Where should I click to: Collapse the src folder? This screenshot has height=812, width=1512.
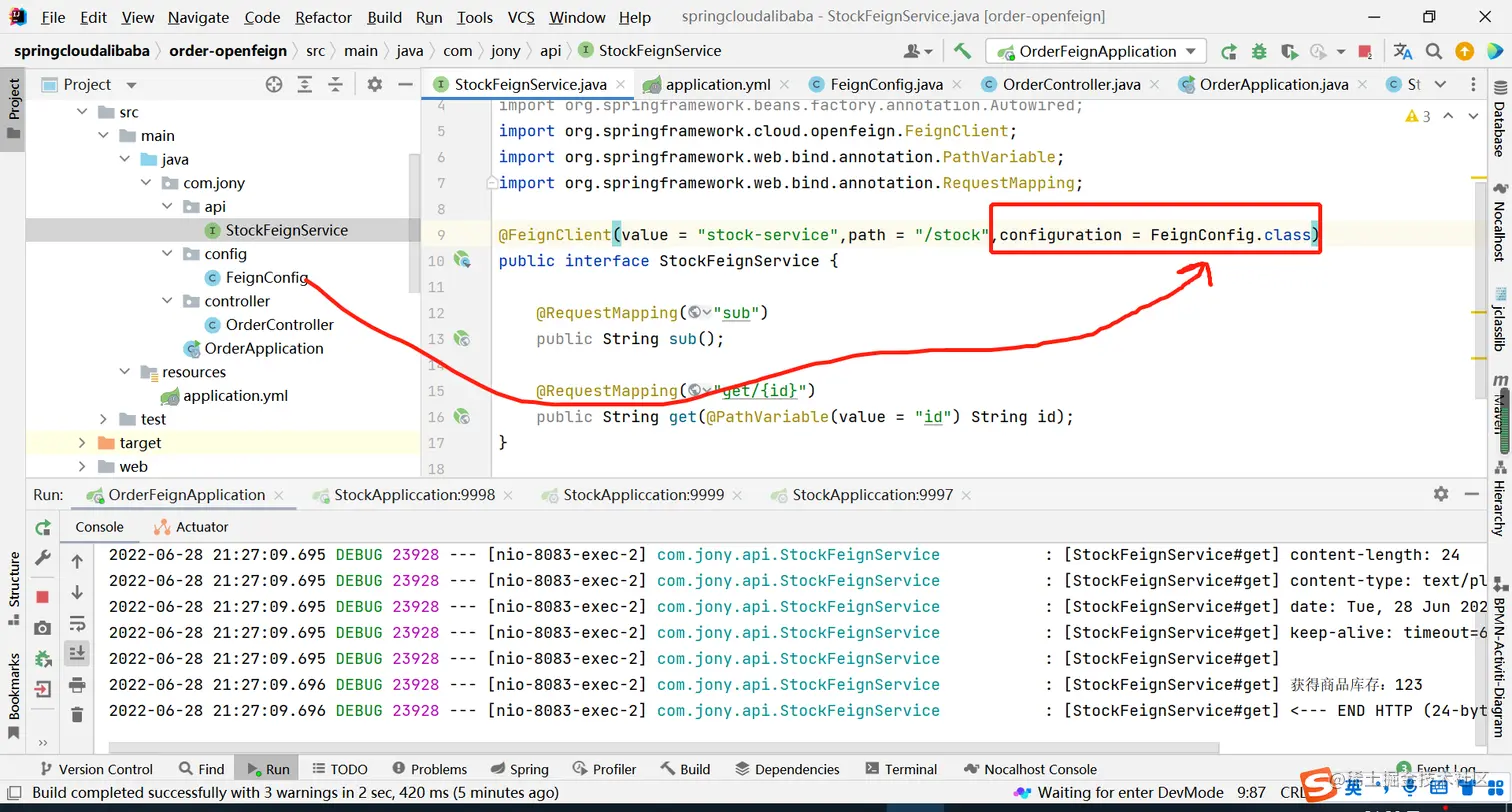[82, 112]
